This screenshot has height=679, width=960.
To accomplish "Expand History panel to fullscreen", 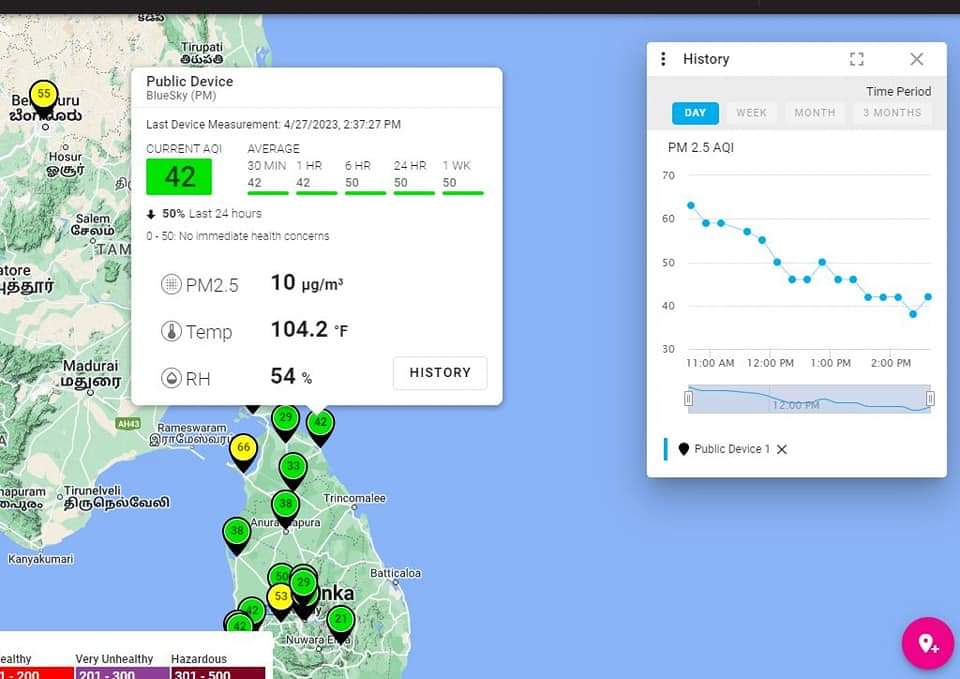I will click(x=856, y=59).
